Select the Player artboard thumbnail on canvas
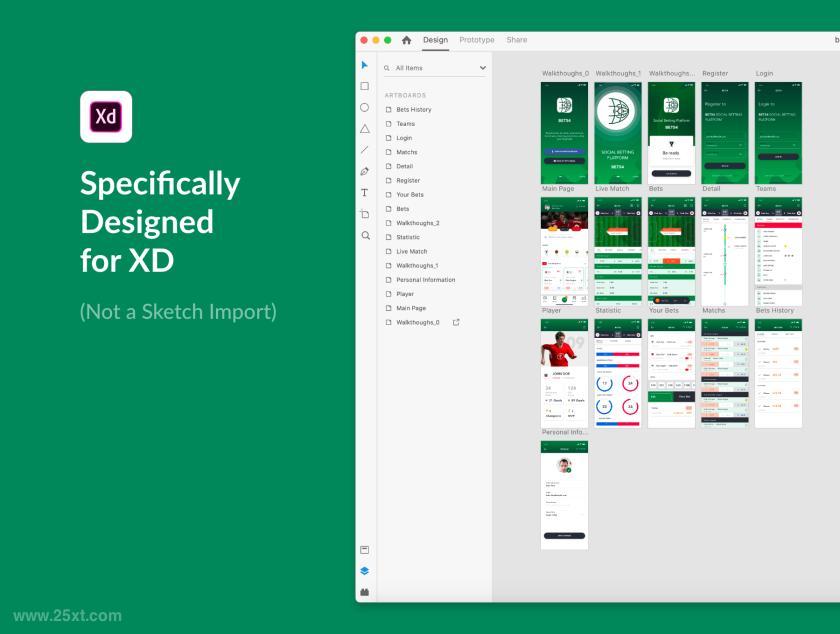This screenshot has height=634, width=840. pyautogui.click(x=564, y=373)
